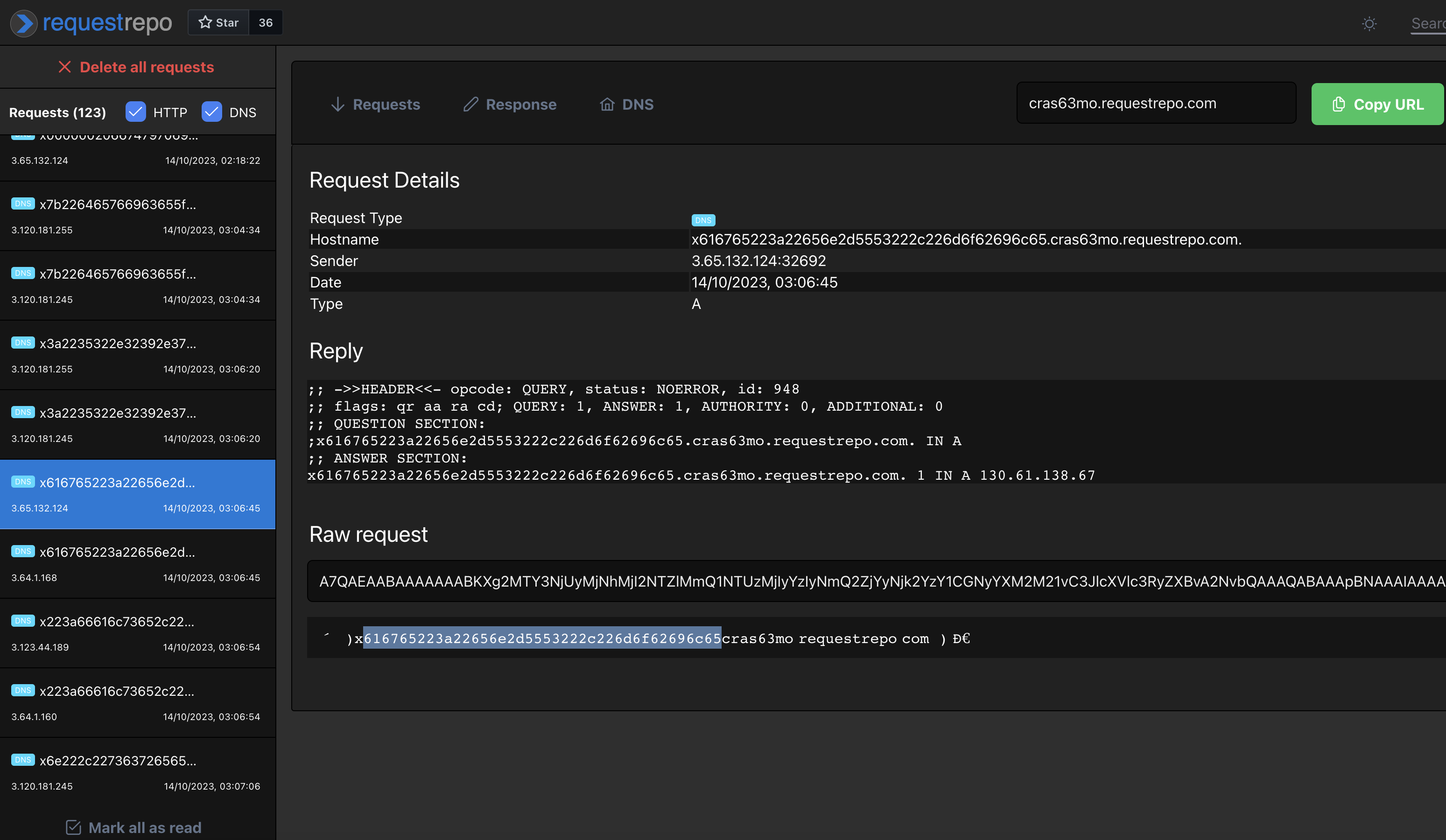Switch to the Response tab
This screenshot has width=1446, height=840.
tap(520, 105)
